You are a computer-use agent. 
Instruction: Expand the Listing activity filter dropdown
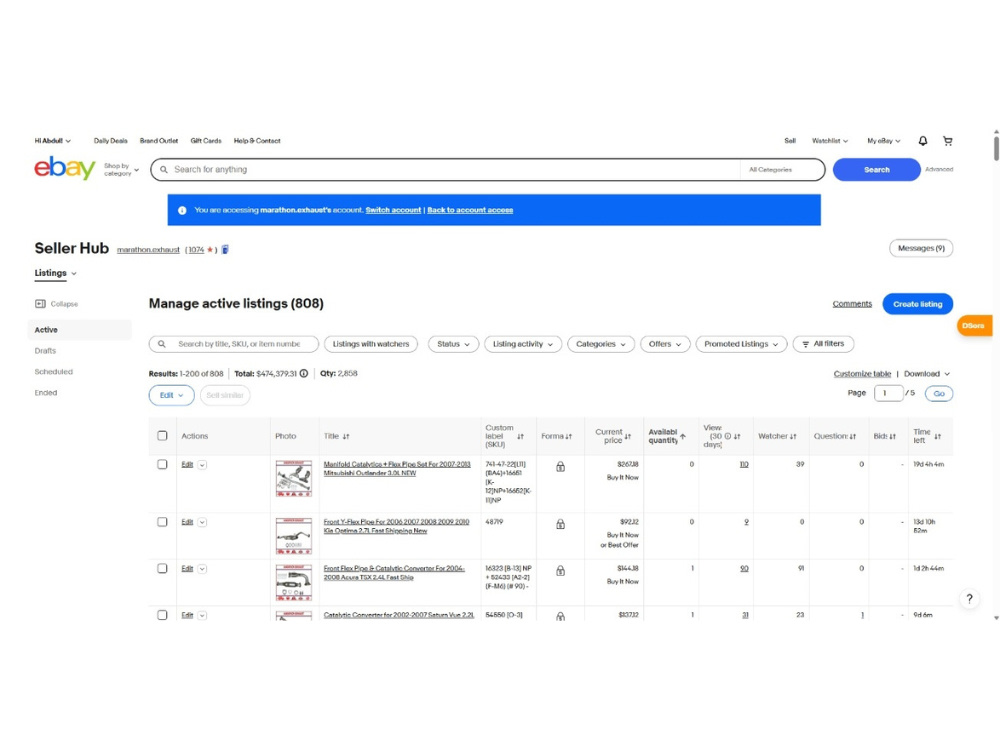(x=523, y=344)
